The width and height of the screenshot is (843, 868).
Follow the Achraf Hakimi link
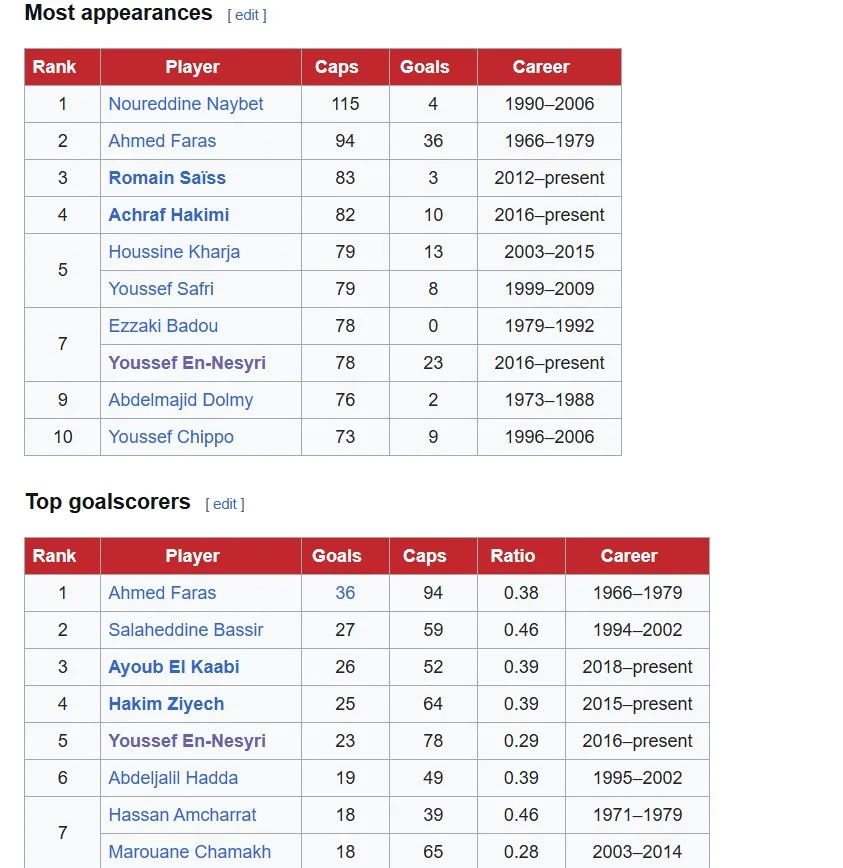point(169,215)
